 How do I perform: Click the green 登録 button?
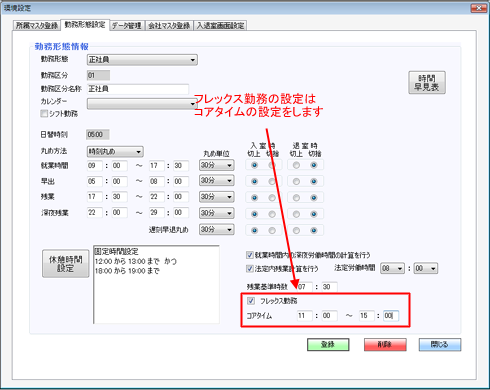[328, 345]
